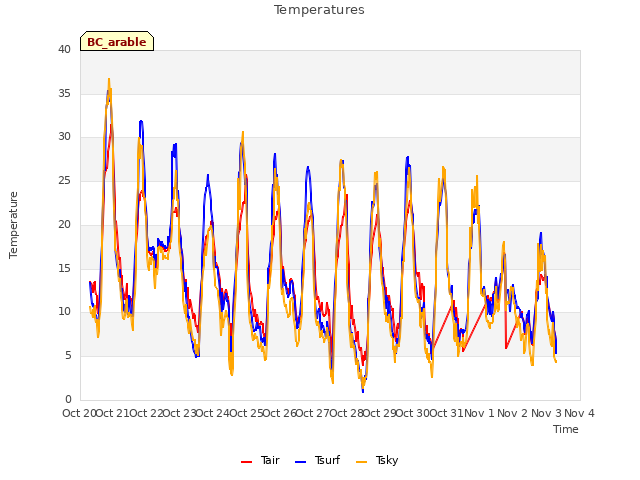Click the Nov 3 x-axis label

(546, 413)
